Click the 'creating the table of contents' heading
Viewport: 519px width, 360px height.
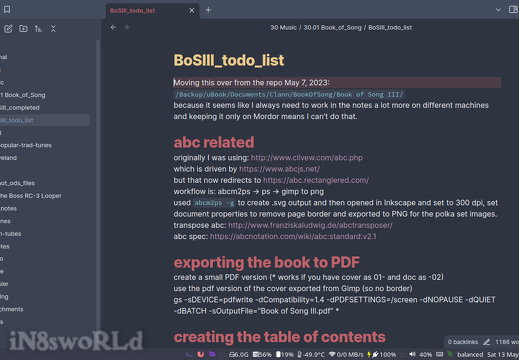279,337
